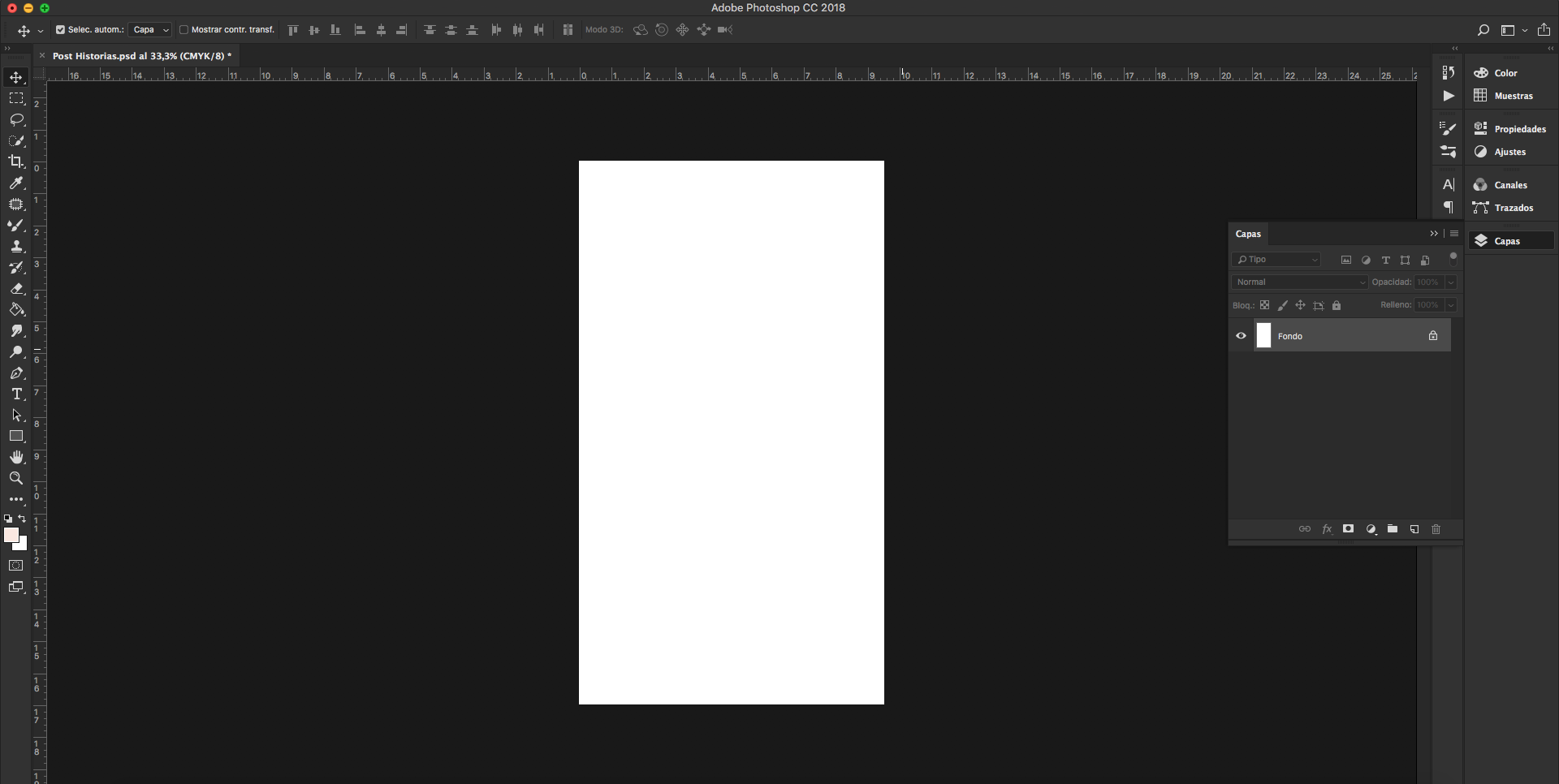1559x784 pixels.
Task: Swap foreground and background colors
Action: click(x=22, y=519)
